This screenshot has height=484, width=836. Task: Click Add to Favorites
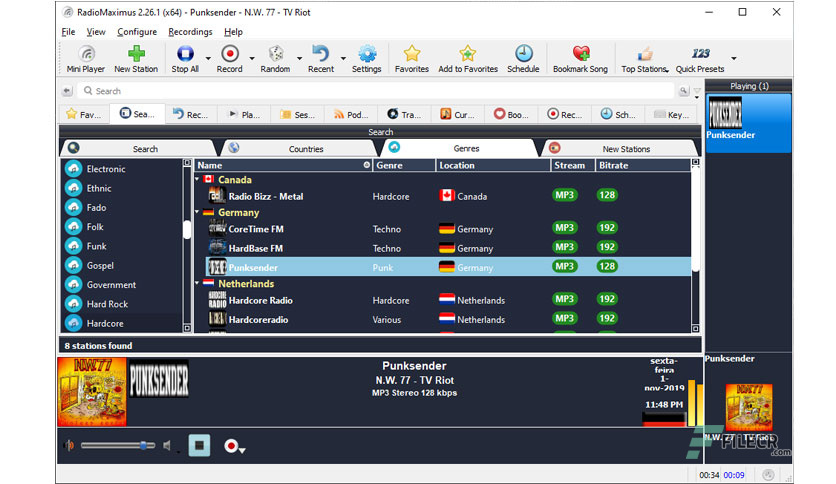[468, 59]
